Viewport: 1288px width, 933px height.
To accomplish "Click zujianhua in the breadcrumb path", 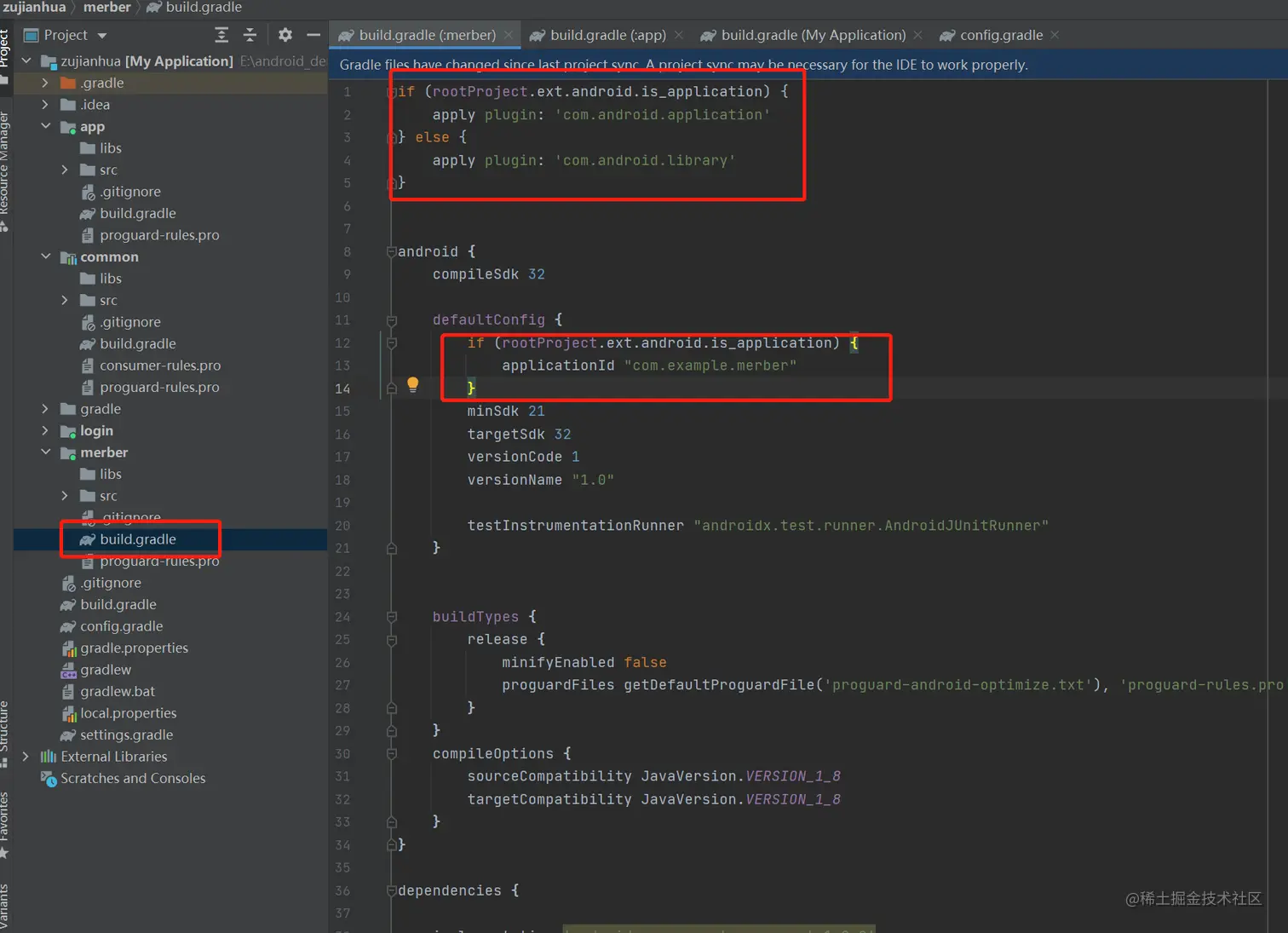I will click(x=34, y=7).
